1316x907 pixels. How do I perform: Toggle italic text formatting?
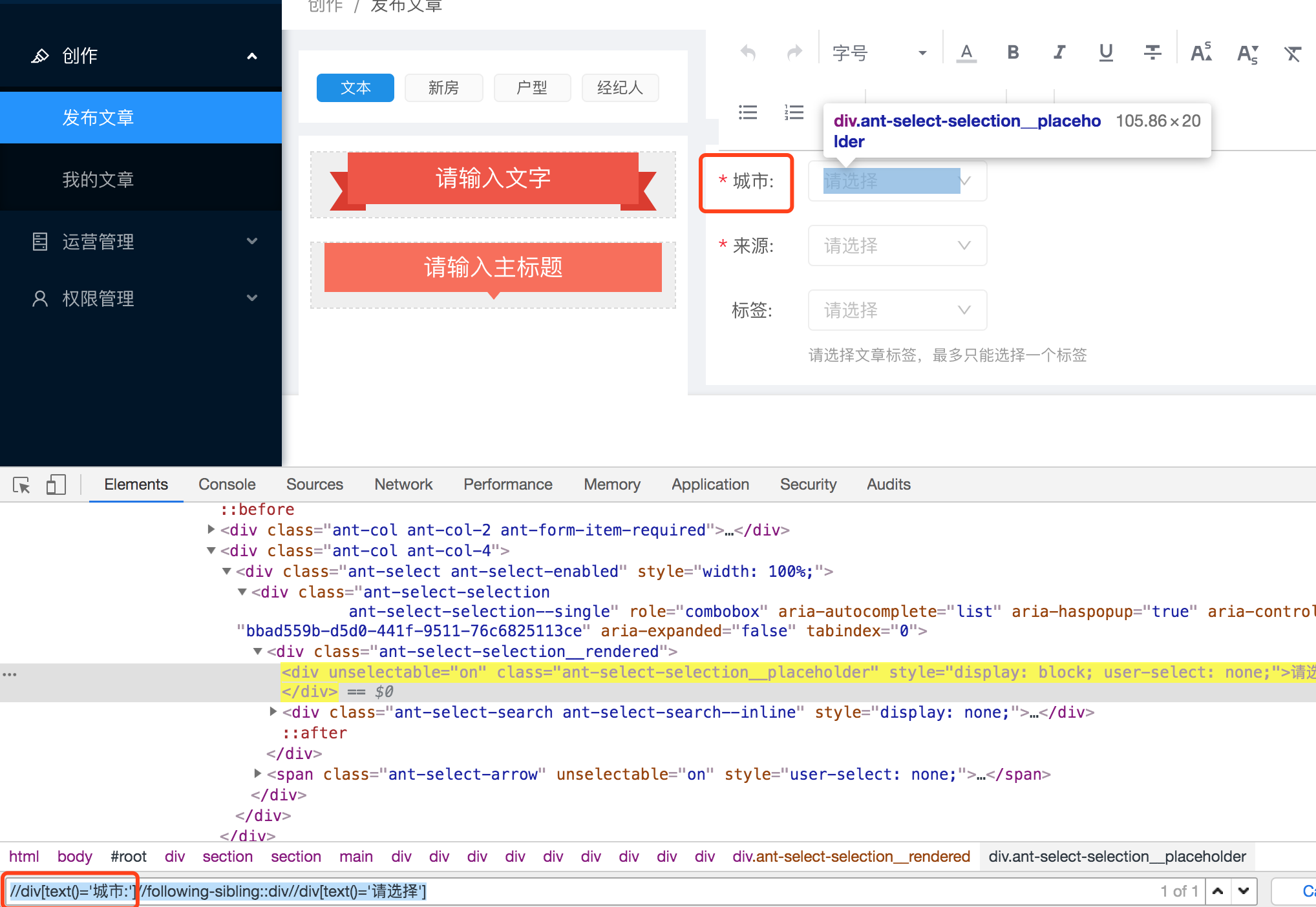click(x=1059, y=52)
